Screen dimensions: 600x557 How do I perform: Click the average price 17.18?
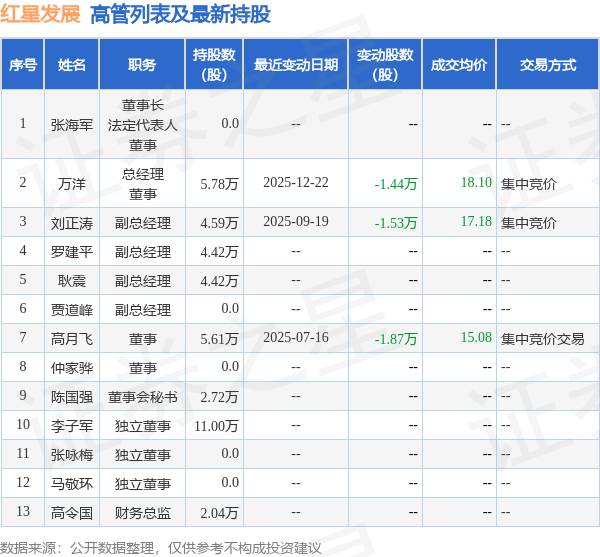click(x=476, y=221)
